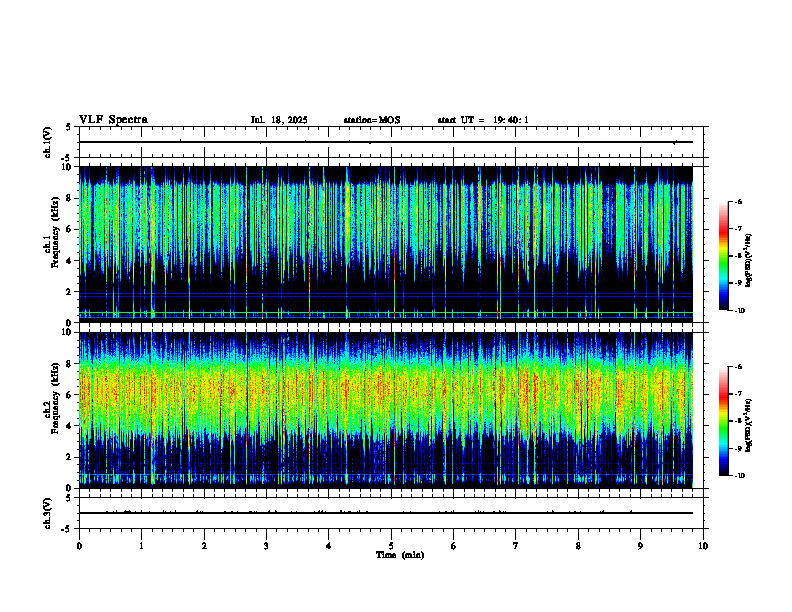792x612 pixels.
Task: Click tick label "2" on the Time axis
Action: point(204,546)
